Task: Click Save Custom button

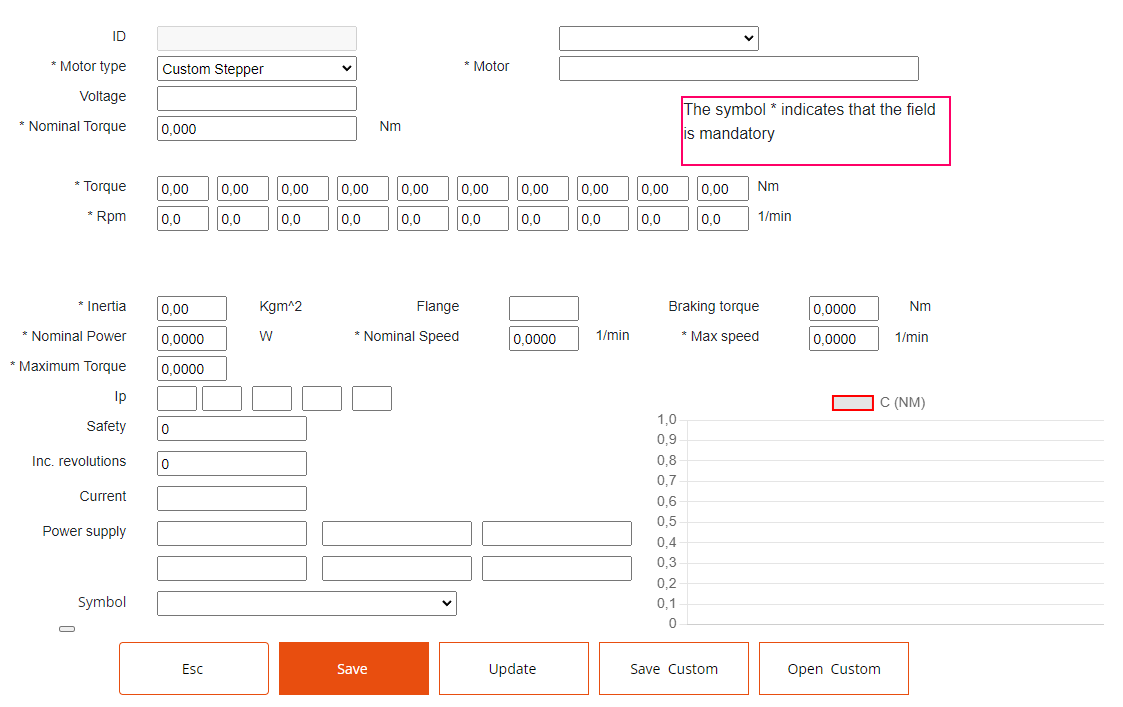Action: click(673, 669)
